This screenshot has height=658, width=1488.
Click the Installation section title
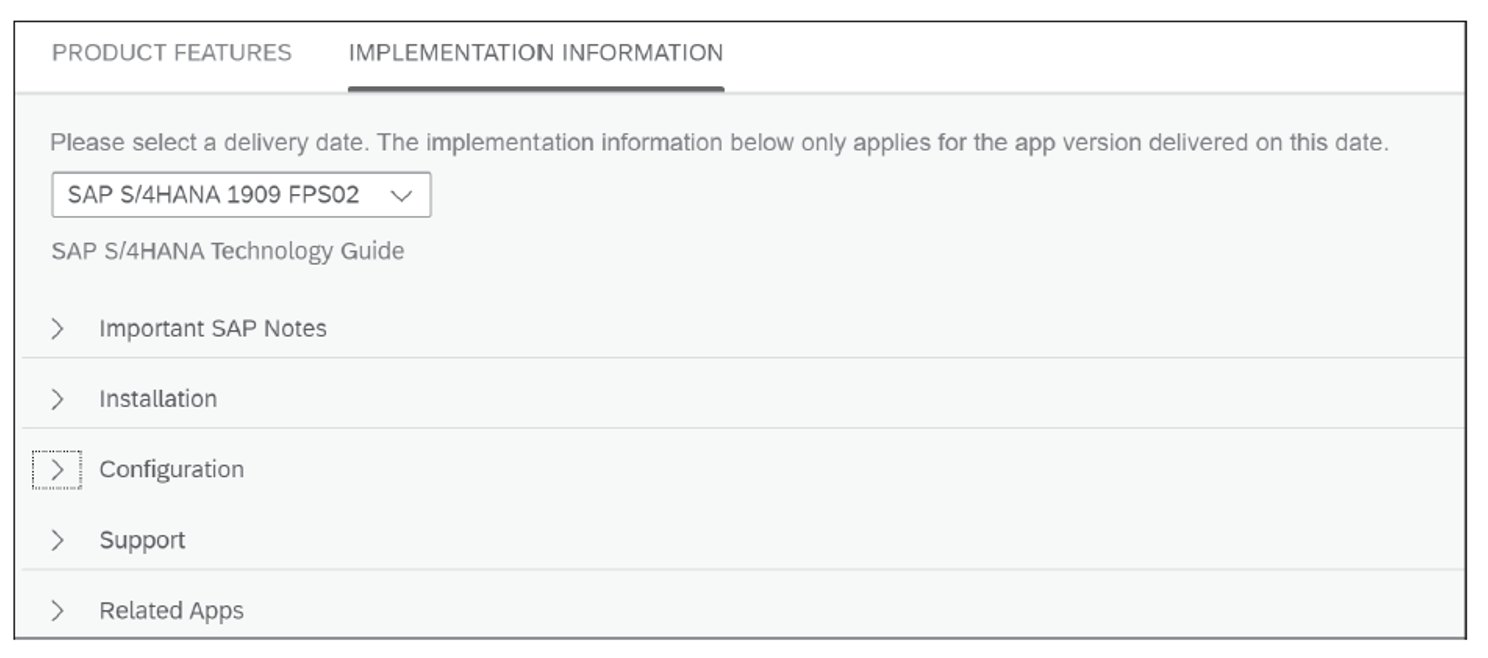pos(158,399)
